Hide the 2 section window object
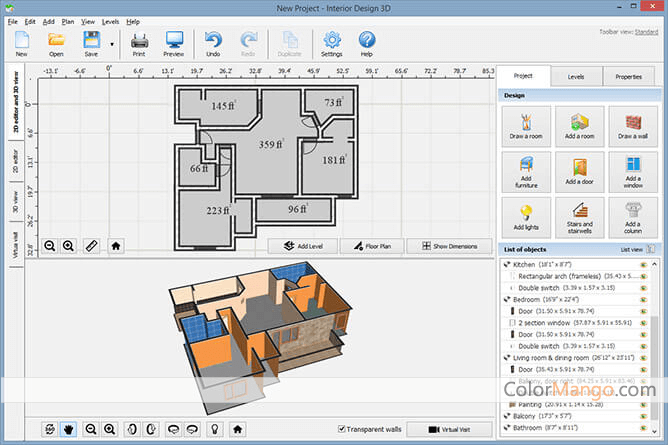The height and width of the screenshot is (445, 668). coord(643,323)
